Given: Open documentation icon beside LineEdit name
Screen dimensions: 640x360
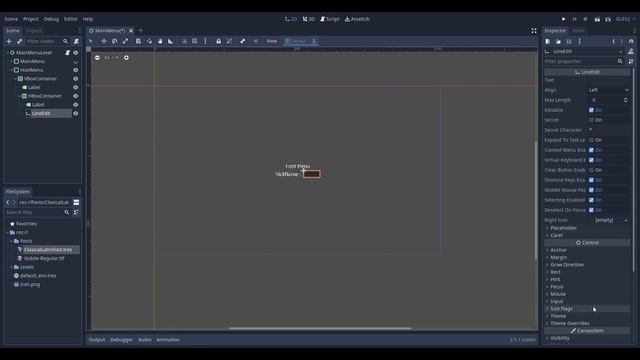Looking at the screenshot, I should click(x=631, y=51).
